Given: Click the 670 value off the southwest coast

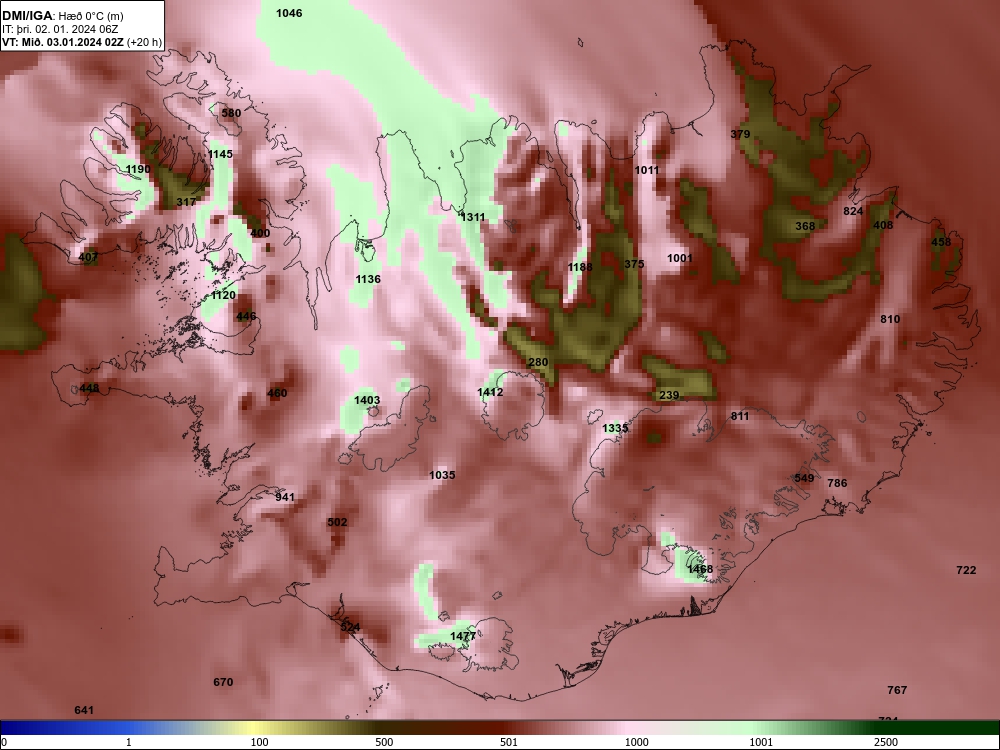Looking at the screenshot, I should (x=223, y=682).
